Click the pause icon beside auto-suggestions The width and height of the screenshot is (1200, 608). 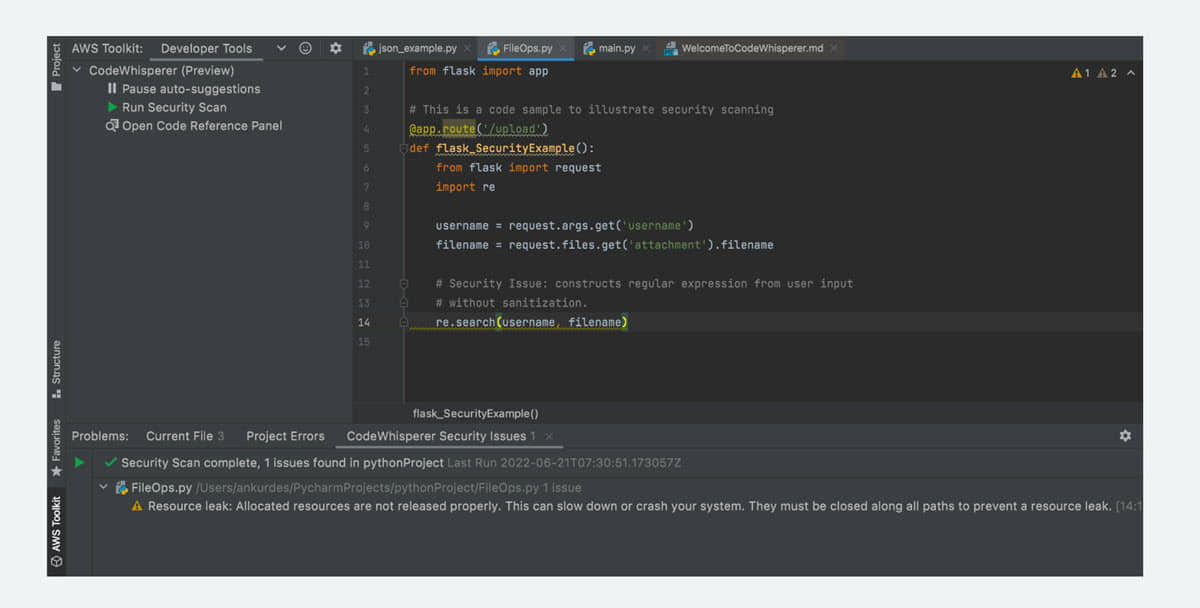pos(112,89)
